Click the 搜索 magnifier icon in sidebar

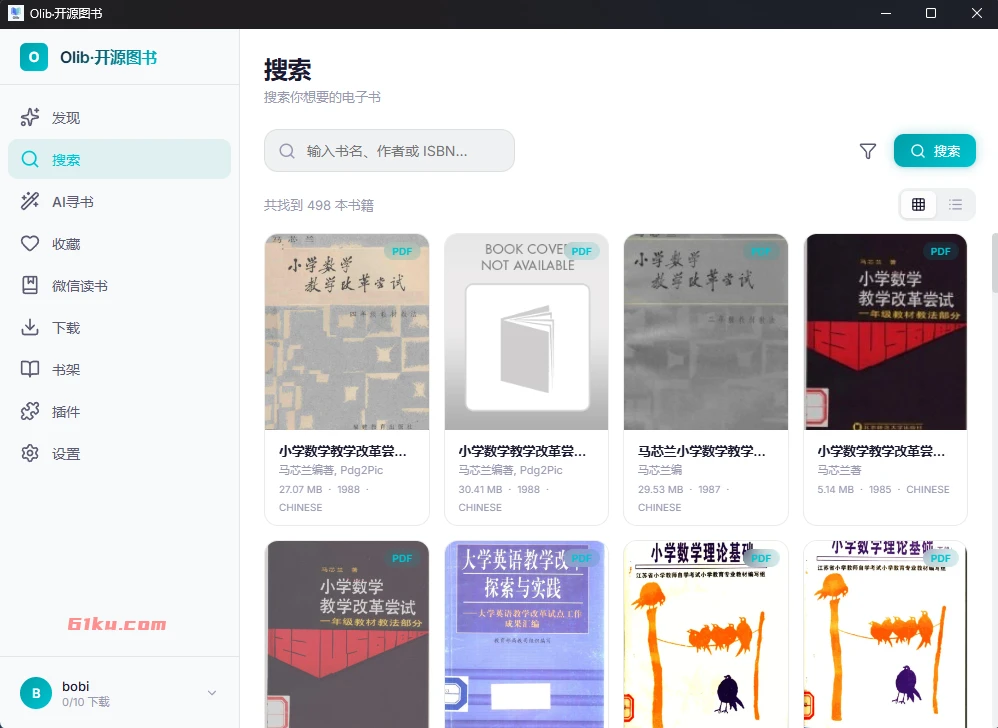click(x=30, y=159)
